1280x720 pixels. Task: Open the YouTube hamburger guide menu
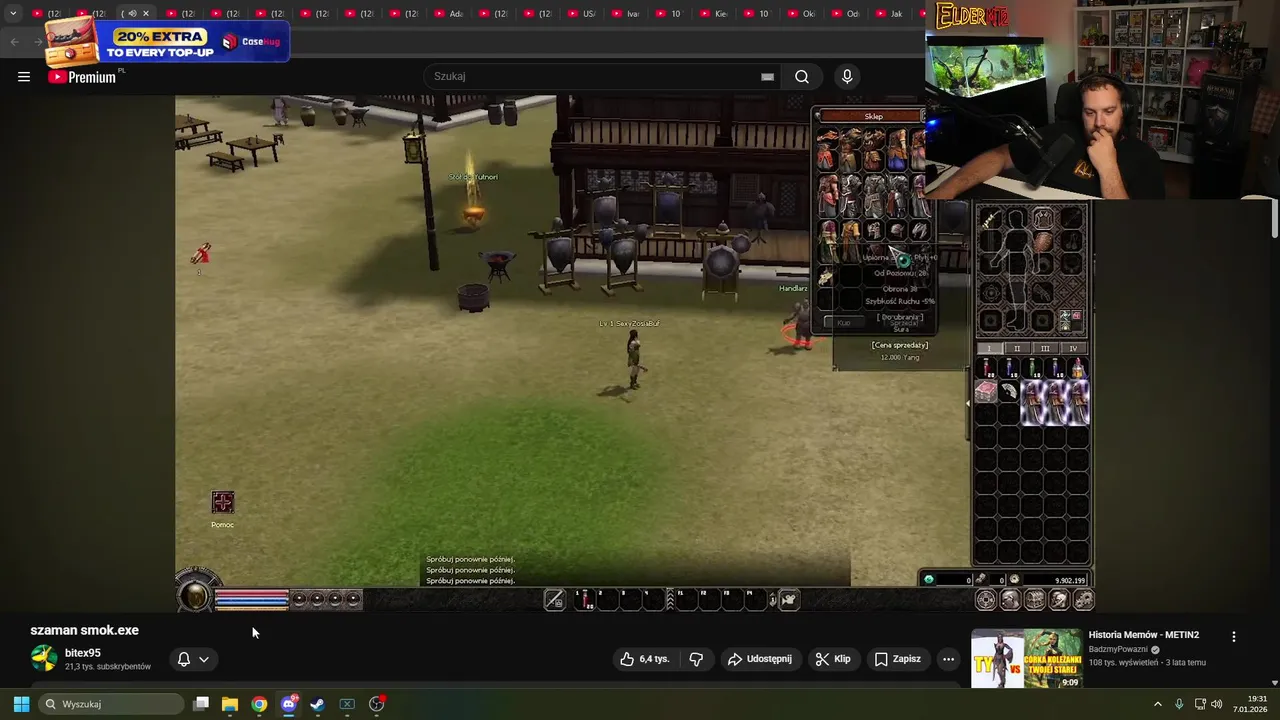coord(24,77)
